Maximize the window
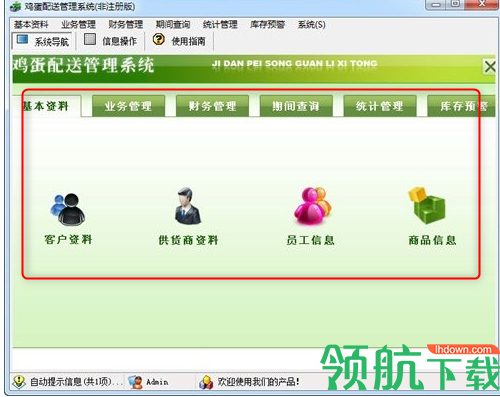This screenshot has height=397, width=500. coord(455,4)
